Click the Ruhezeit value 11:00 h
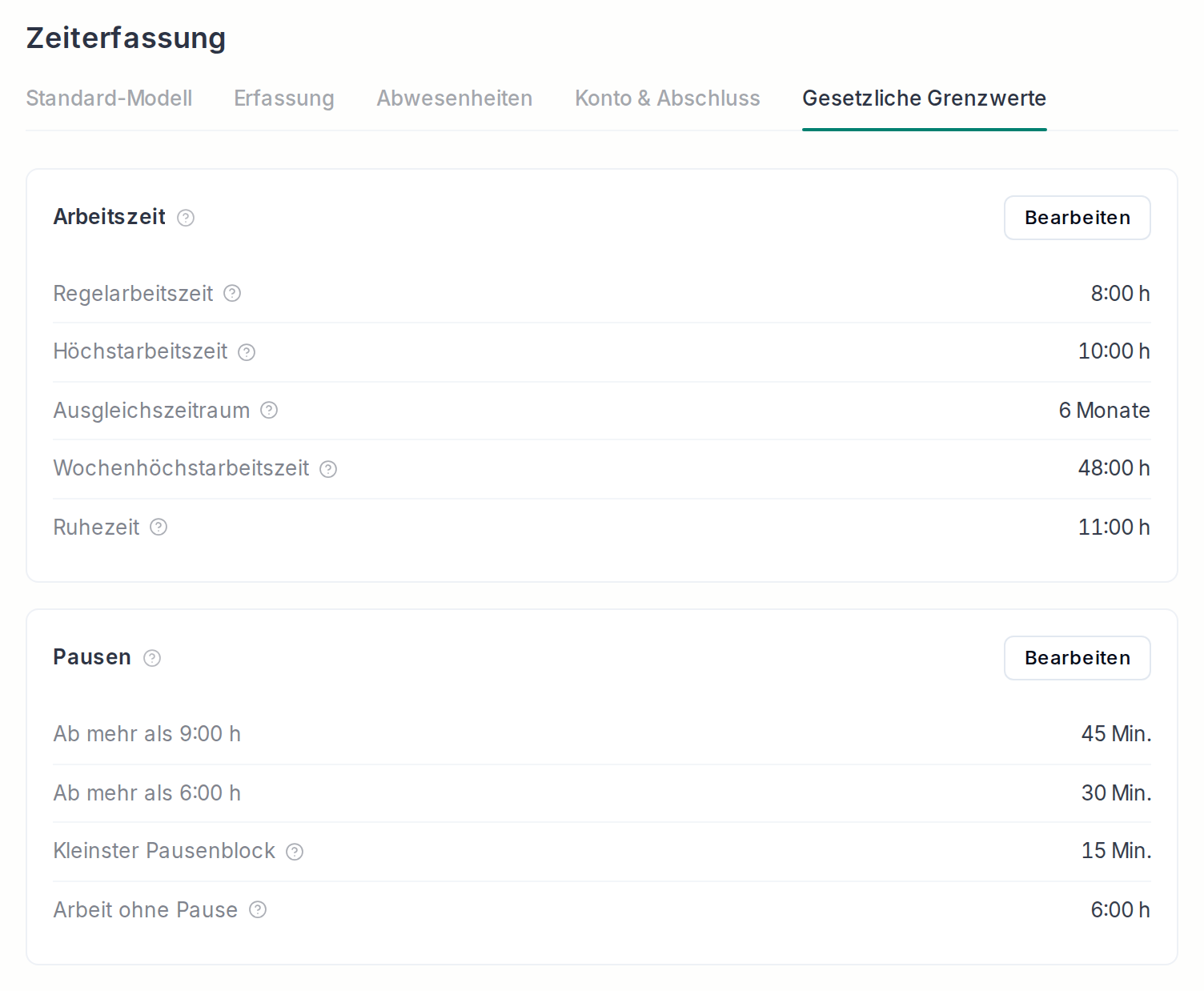 coord(1114,527)
